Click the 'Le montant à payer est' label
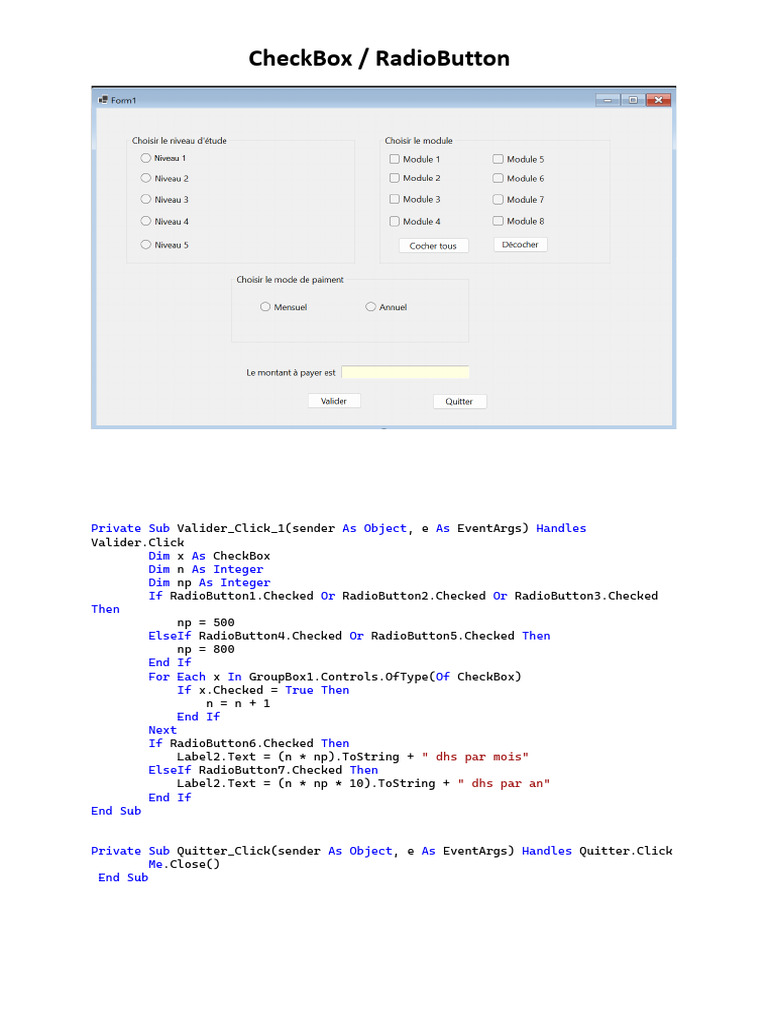768x1024 pixels. [291, 372]
